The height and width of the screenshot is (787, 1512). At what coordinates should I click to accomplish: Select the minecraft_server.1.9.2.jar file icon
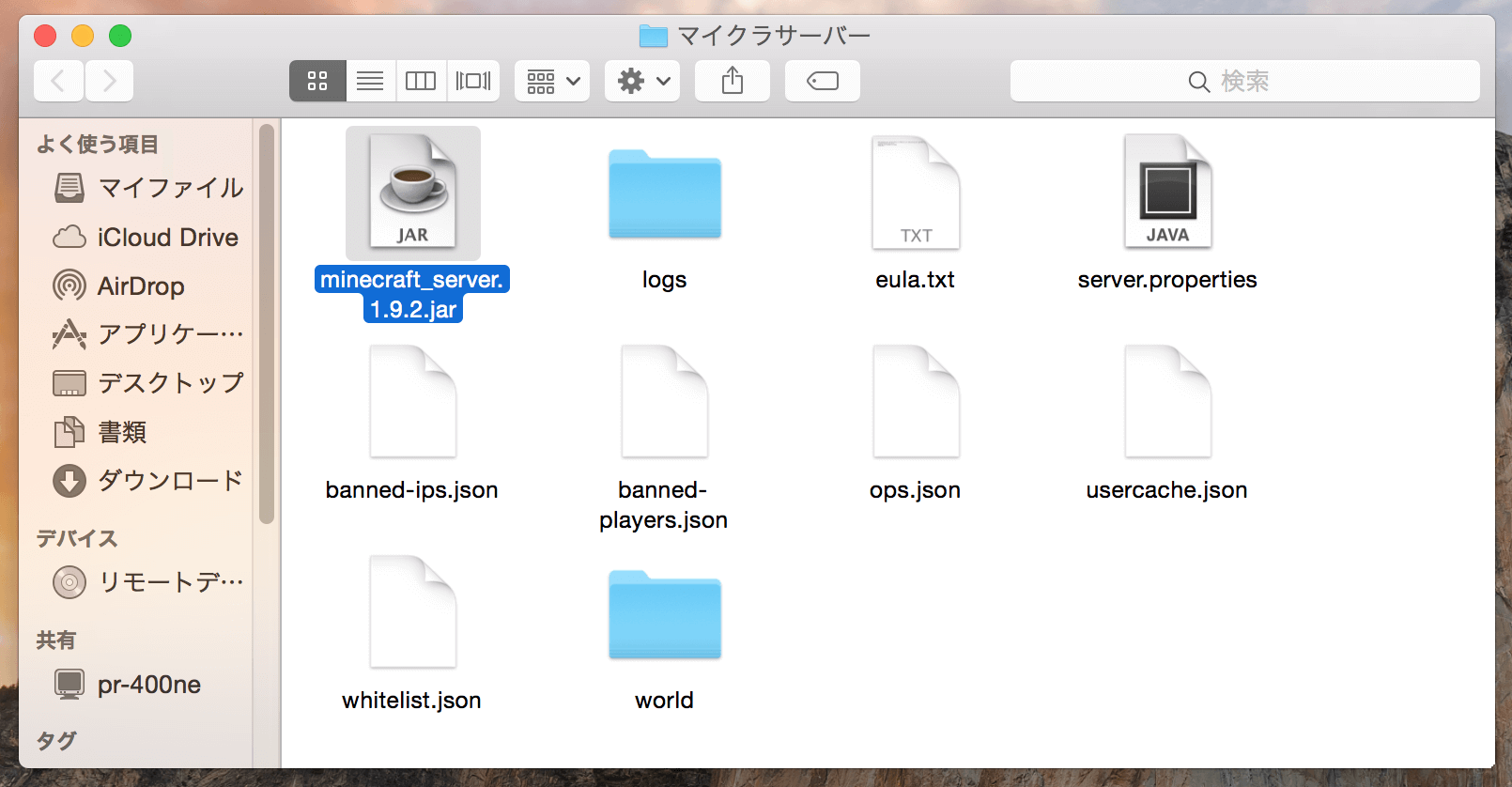413,193
